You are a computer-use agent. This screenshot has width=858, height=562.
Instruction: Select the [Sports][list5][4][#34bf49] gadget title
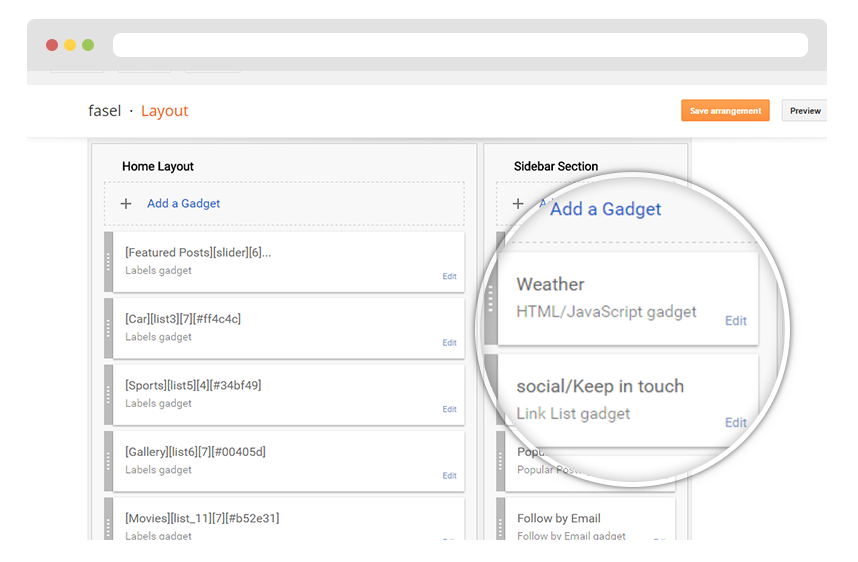193,385
